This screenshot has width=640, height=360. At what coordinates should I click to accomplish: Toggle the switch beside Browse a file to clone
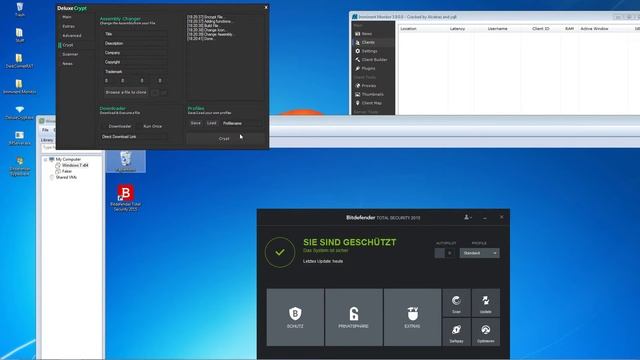coord(159,93)
